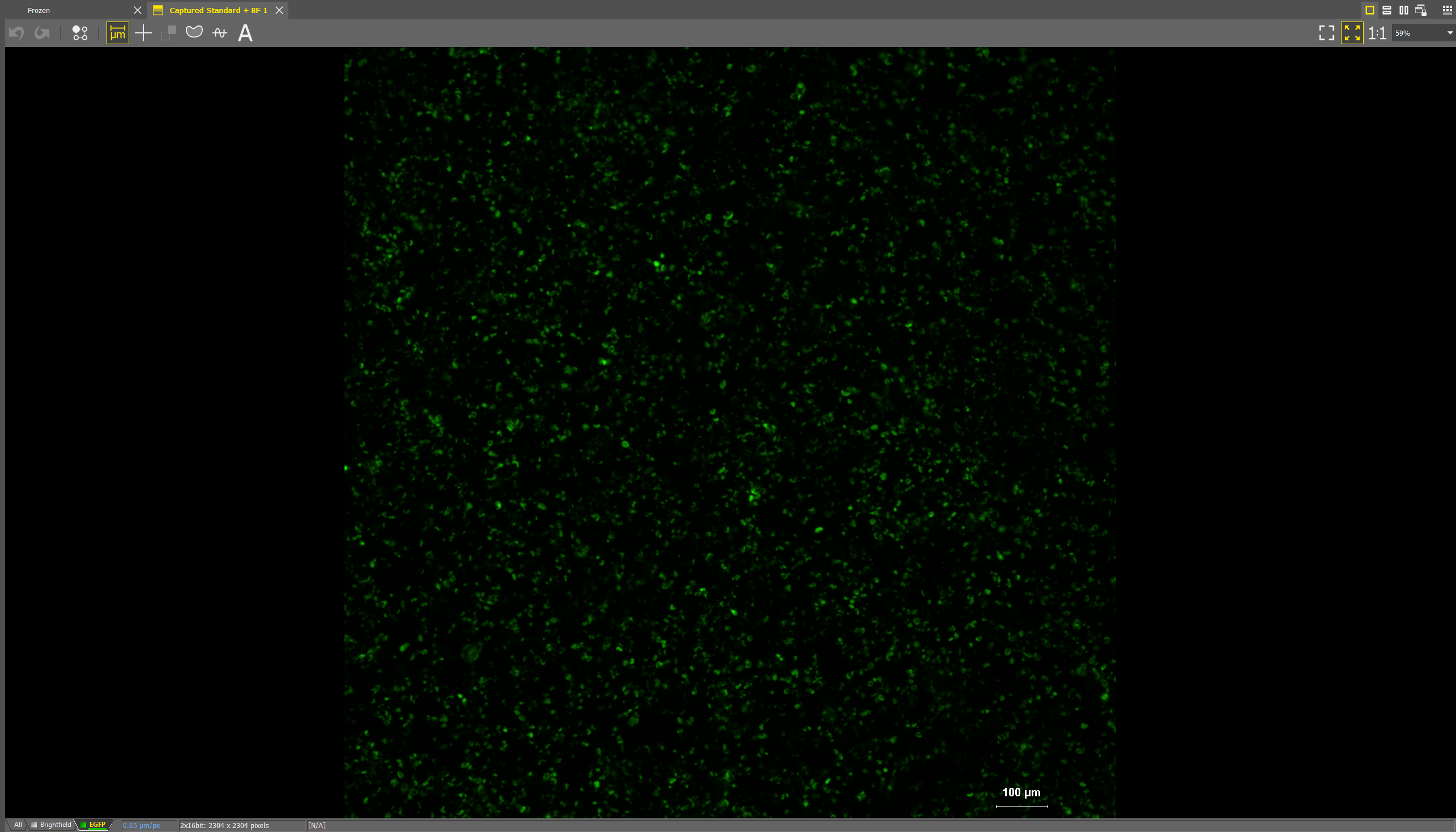Select the freeform ROI shape tool

coord(194,32)
